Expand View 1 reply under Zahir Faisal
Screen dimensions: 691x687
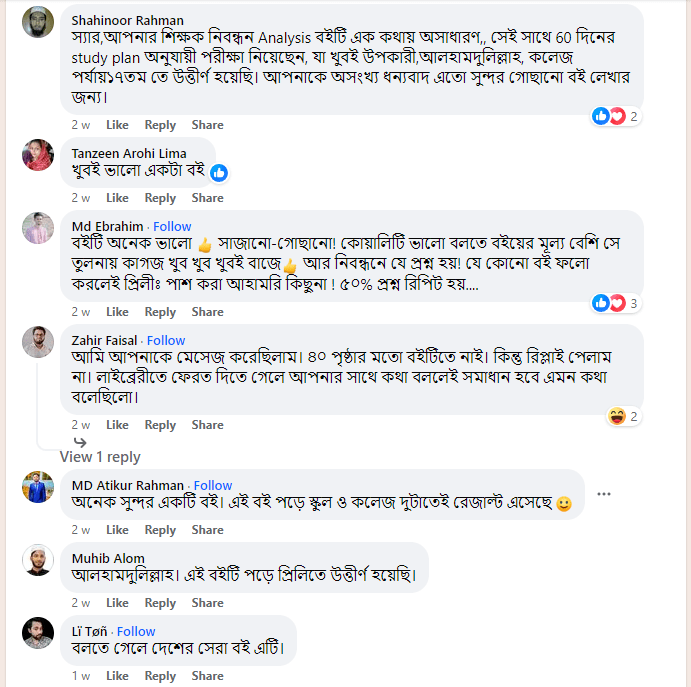pos(100,457)
